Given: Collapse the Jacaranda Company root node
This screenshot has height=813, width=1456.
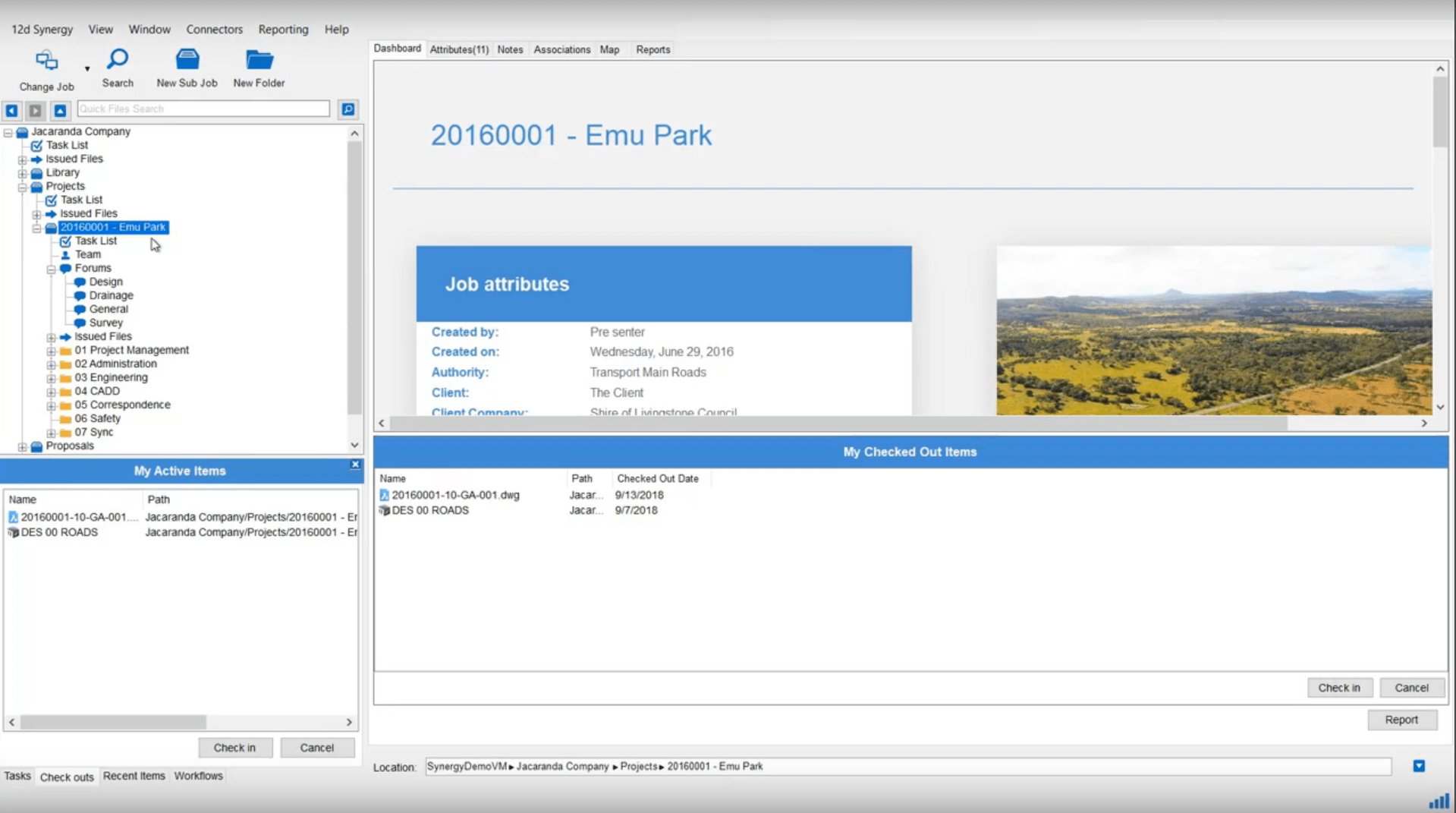Looking at the screenshot, I should pos(8,132).
